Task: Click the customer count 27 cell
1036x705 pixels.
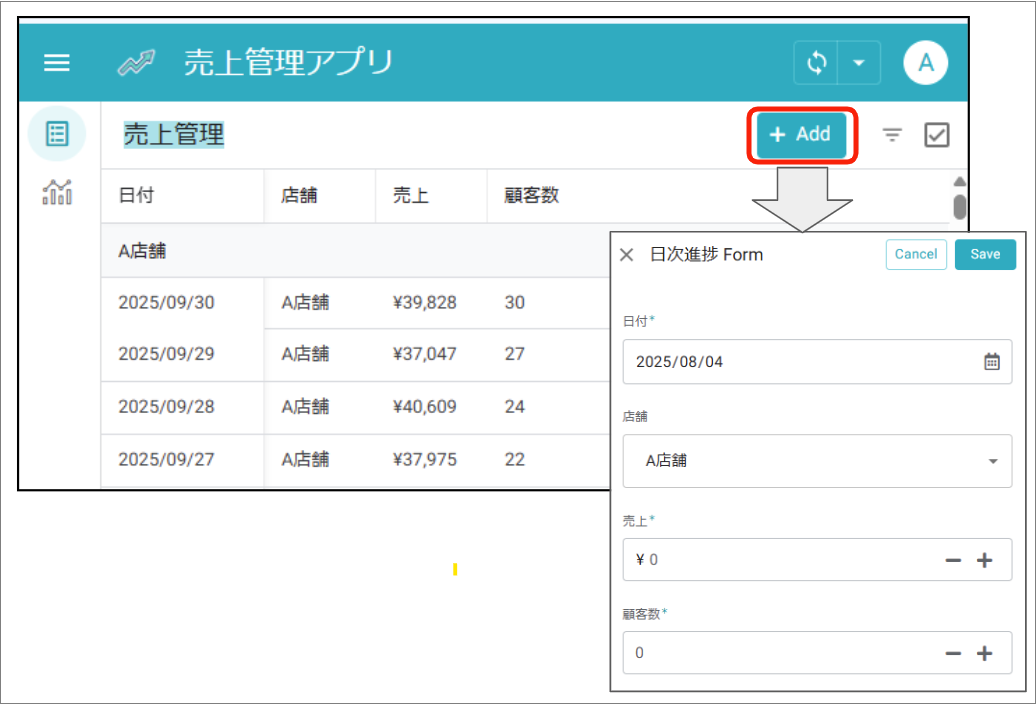Action: (x=515, y=354)
